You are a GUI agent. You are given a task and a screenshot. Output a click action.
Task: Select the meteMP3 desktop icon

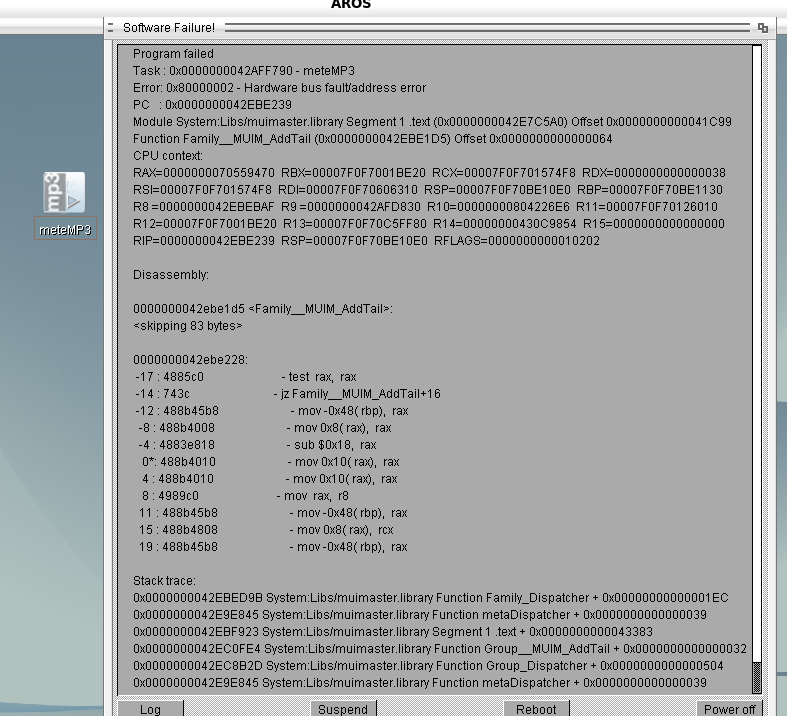tap(64, 193)
